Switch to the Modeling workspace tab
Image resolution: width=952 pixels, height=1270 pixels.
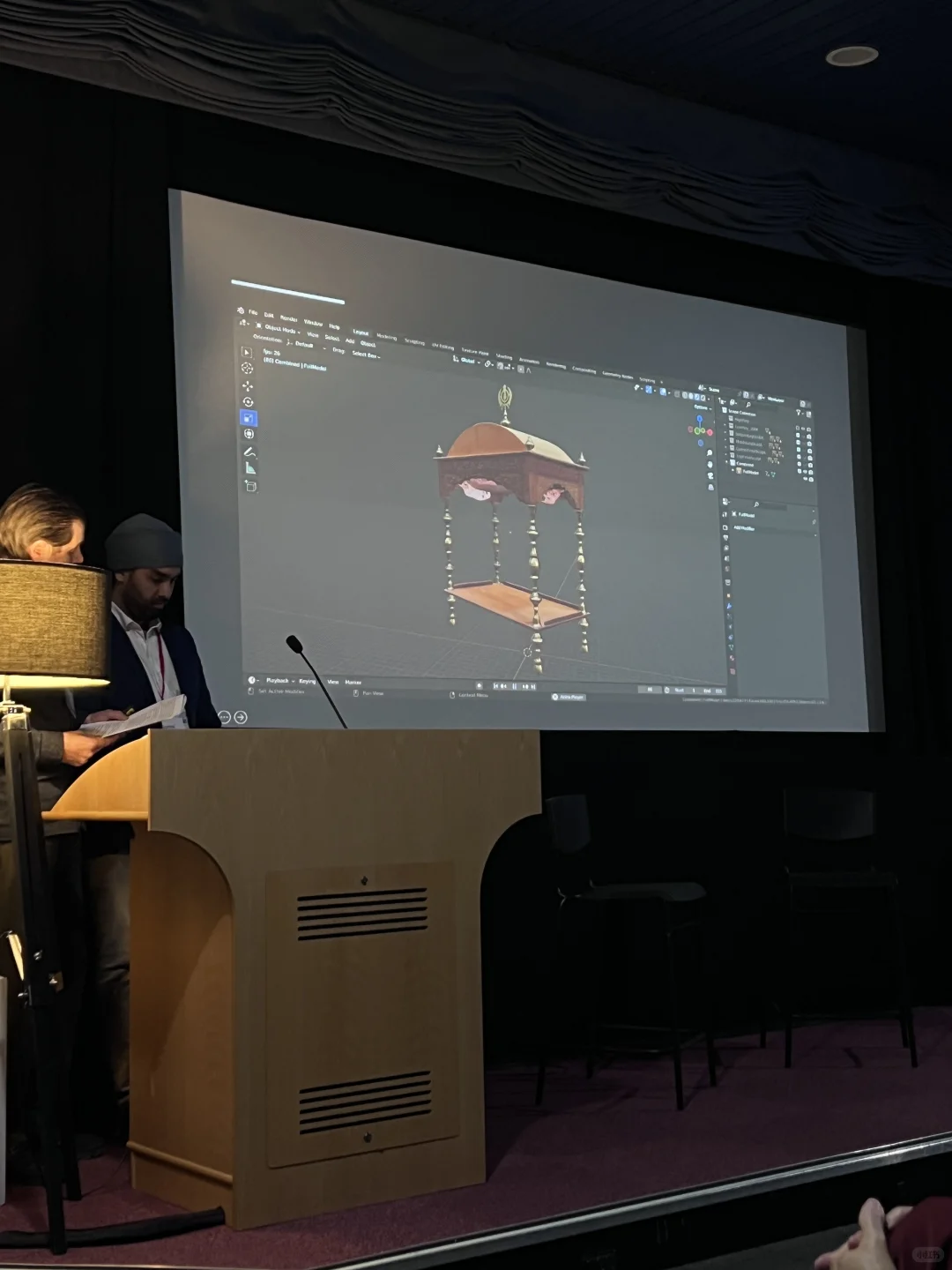(x=387, y=337)
